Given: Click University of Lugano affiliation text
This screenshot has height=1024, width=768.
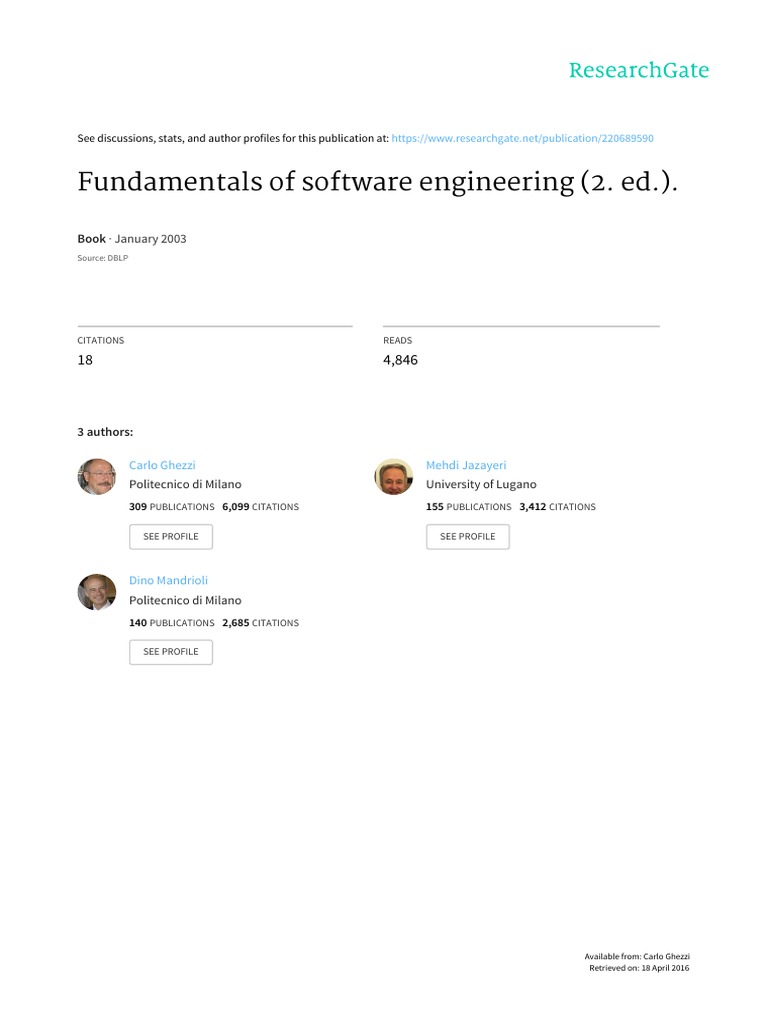Looking at the screenshot, I should click(481, 485).
